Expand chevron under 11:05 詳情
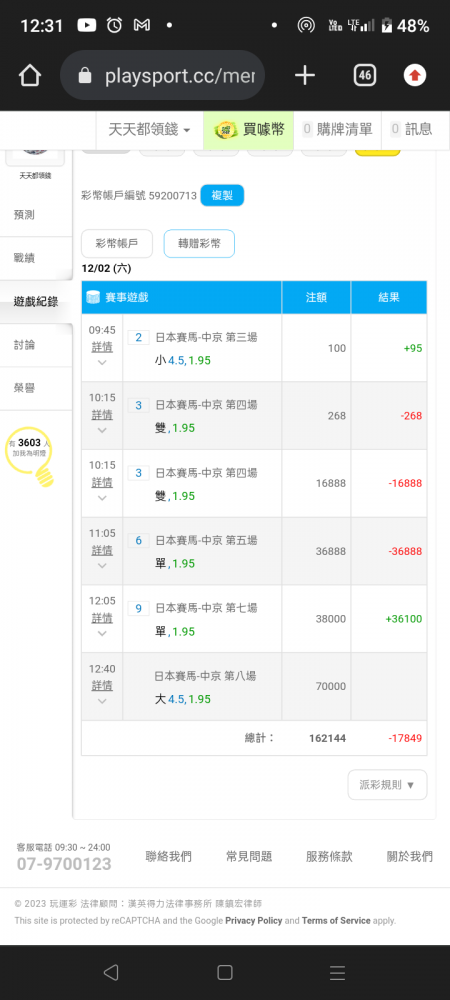 [x=102, y=565]
